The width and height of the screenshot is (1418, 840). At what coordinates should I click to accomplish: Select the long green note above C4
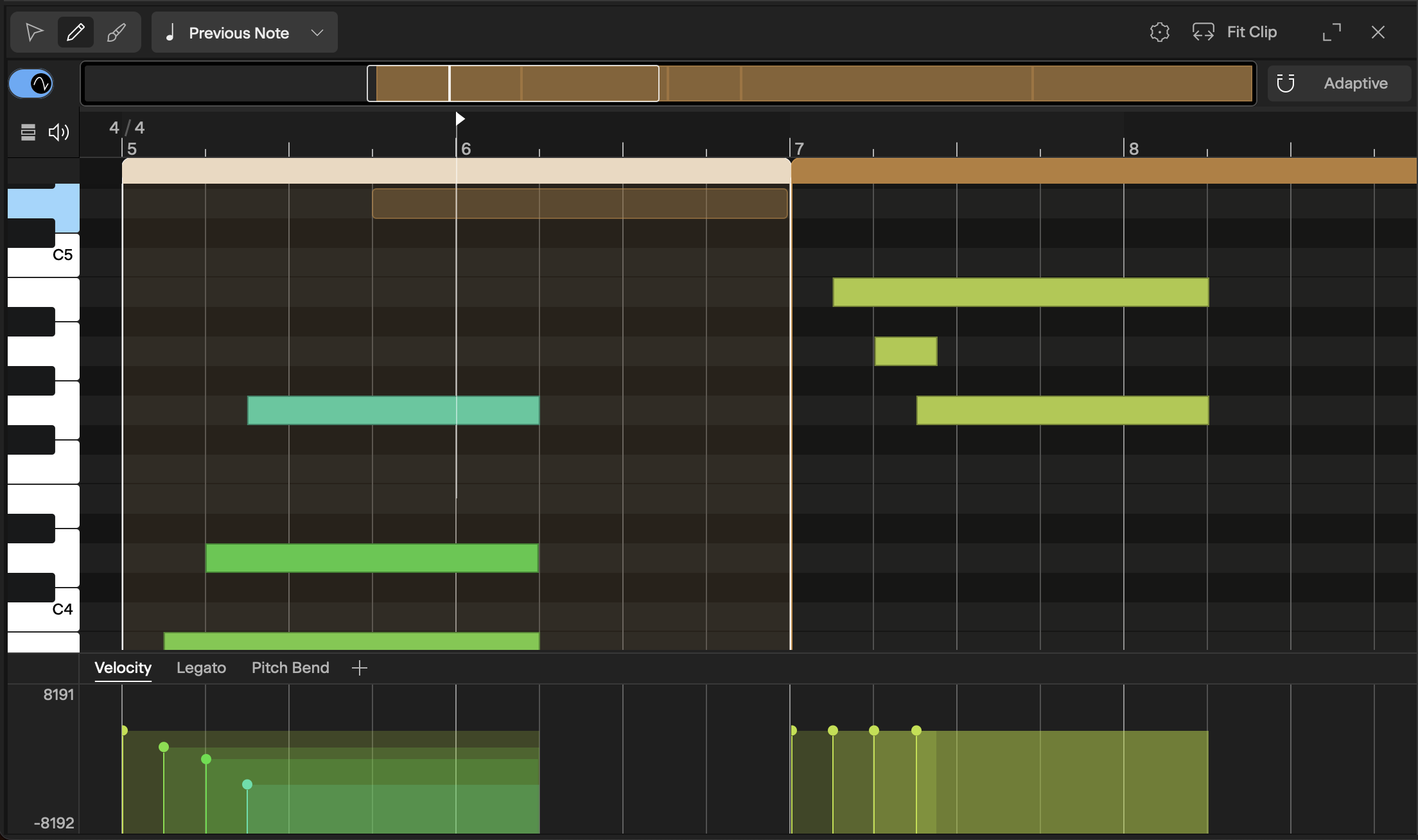372,558
